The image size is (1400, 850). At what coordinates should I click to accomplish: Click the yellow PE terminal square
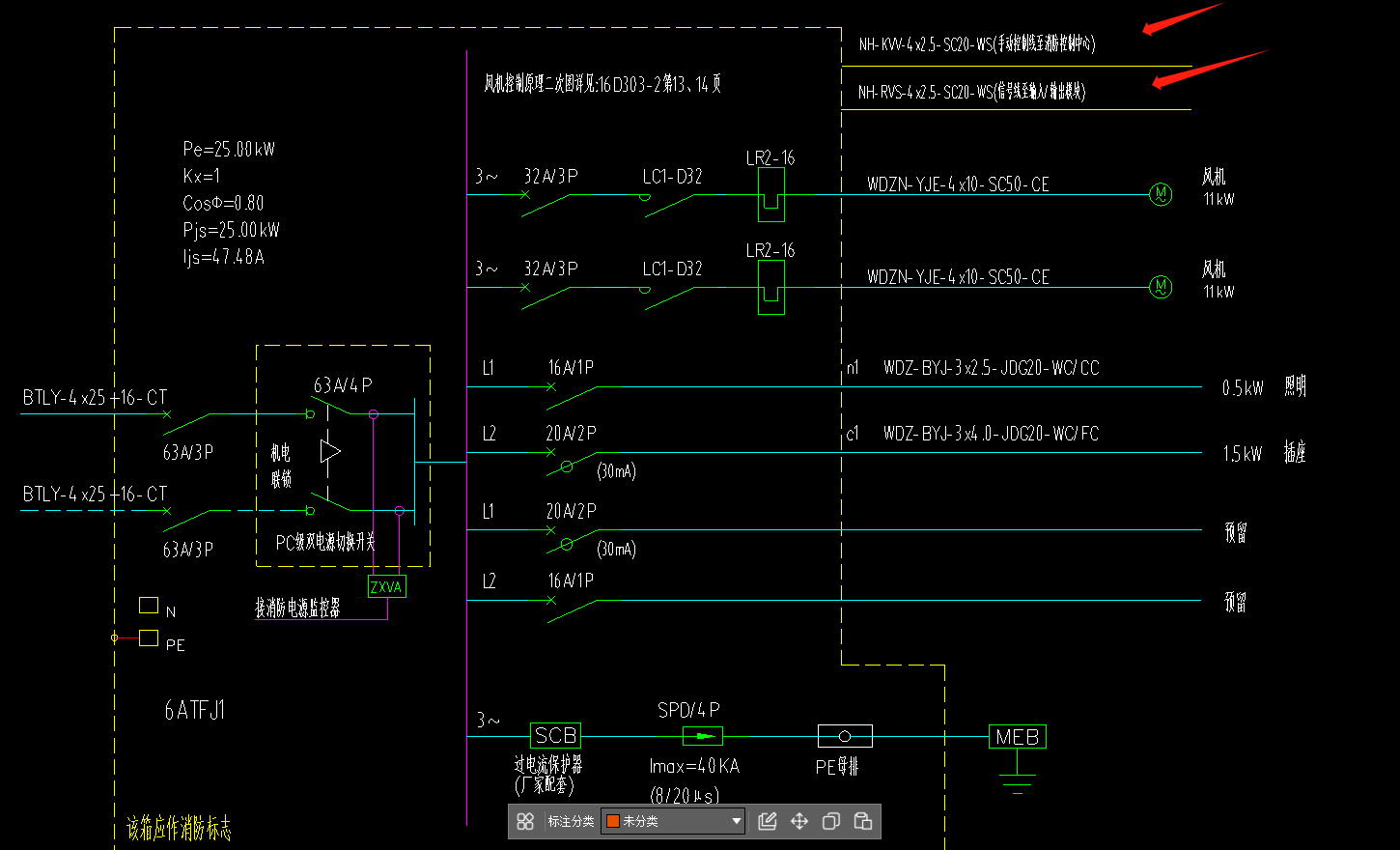(x=149, y=637)
